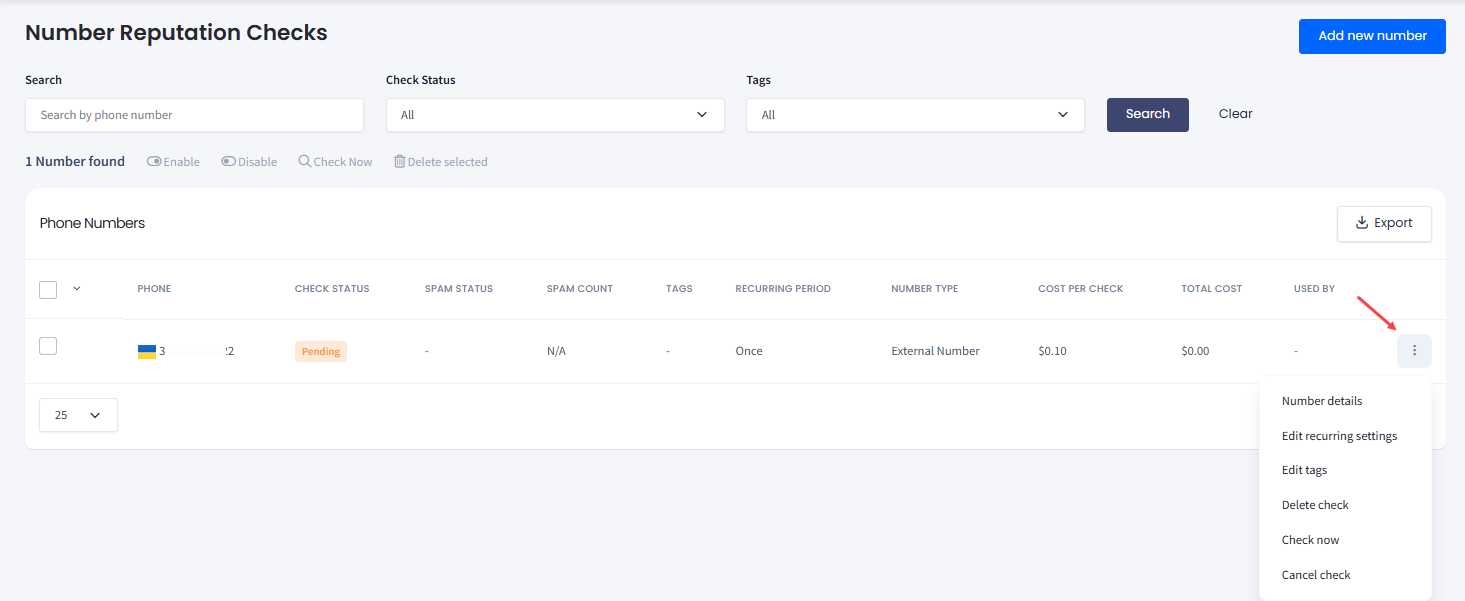Click the RECURRING PERIOD column header

coord(783,289)
